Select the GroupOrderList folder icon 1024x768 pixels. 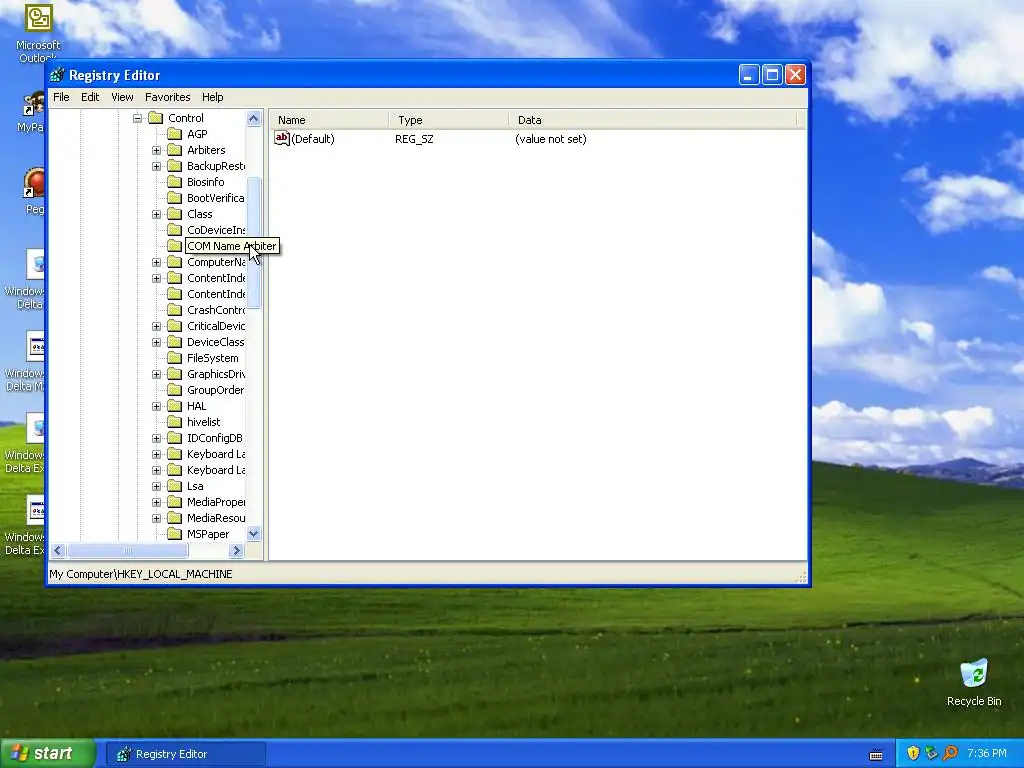[174, 390]
